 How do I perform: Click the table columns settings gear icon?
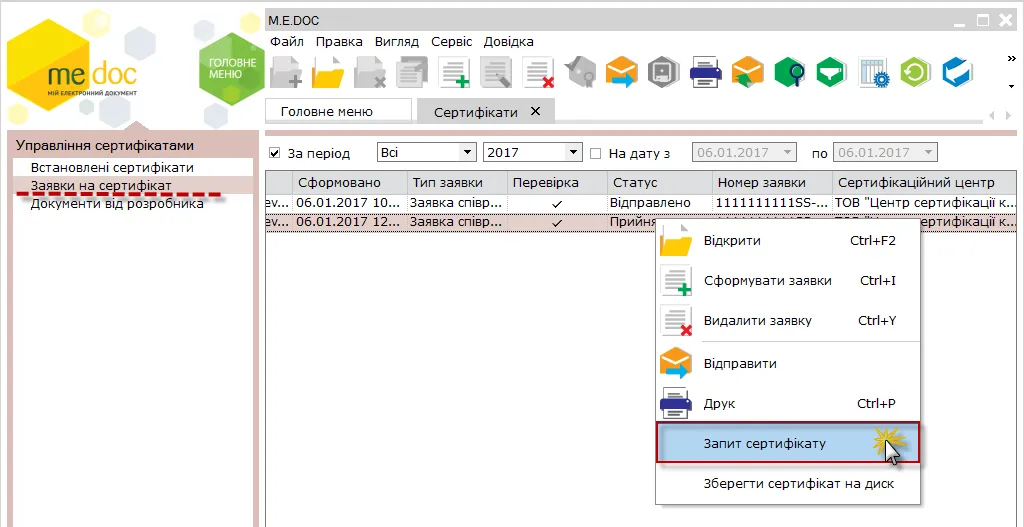[x=874, y=72]
